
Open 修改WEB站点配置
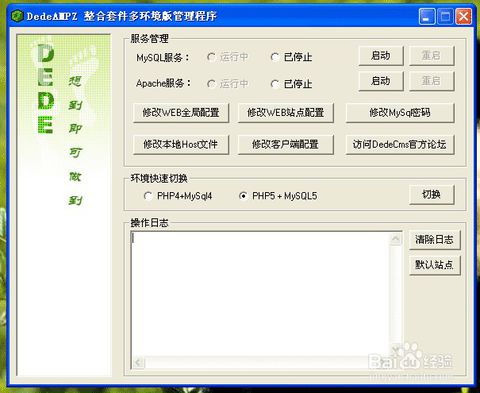[286, 113]
